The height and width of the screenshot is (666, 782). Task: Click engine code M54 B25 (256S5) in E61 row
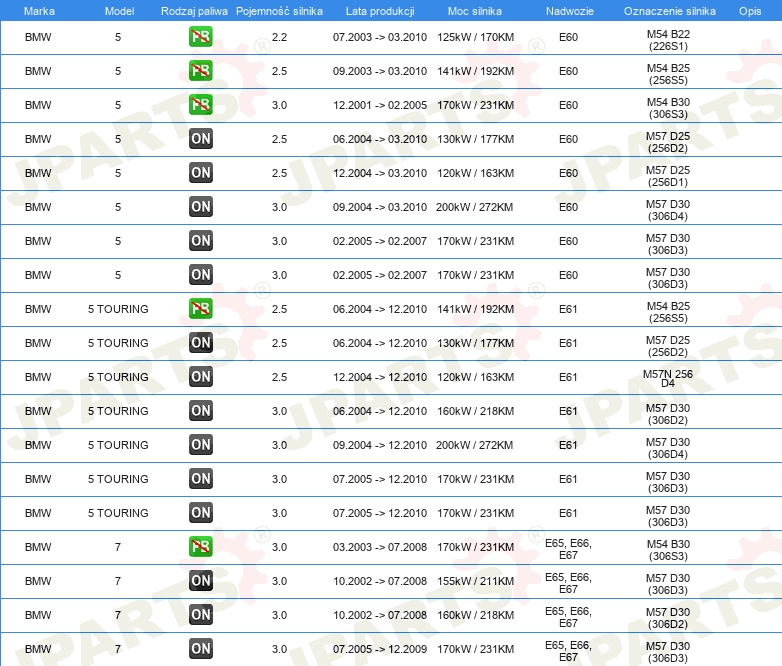[x=668, y=312]
